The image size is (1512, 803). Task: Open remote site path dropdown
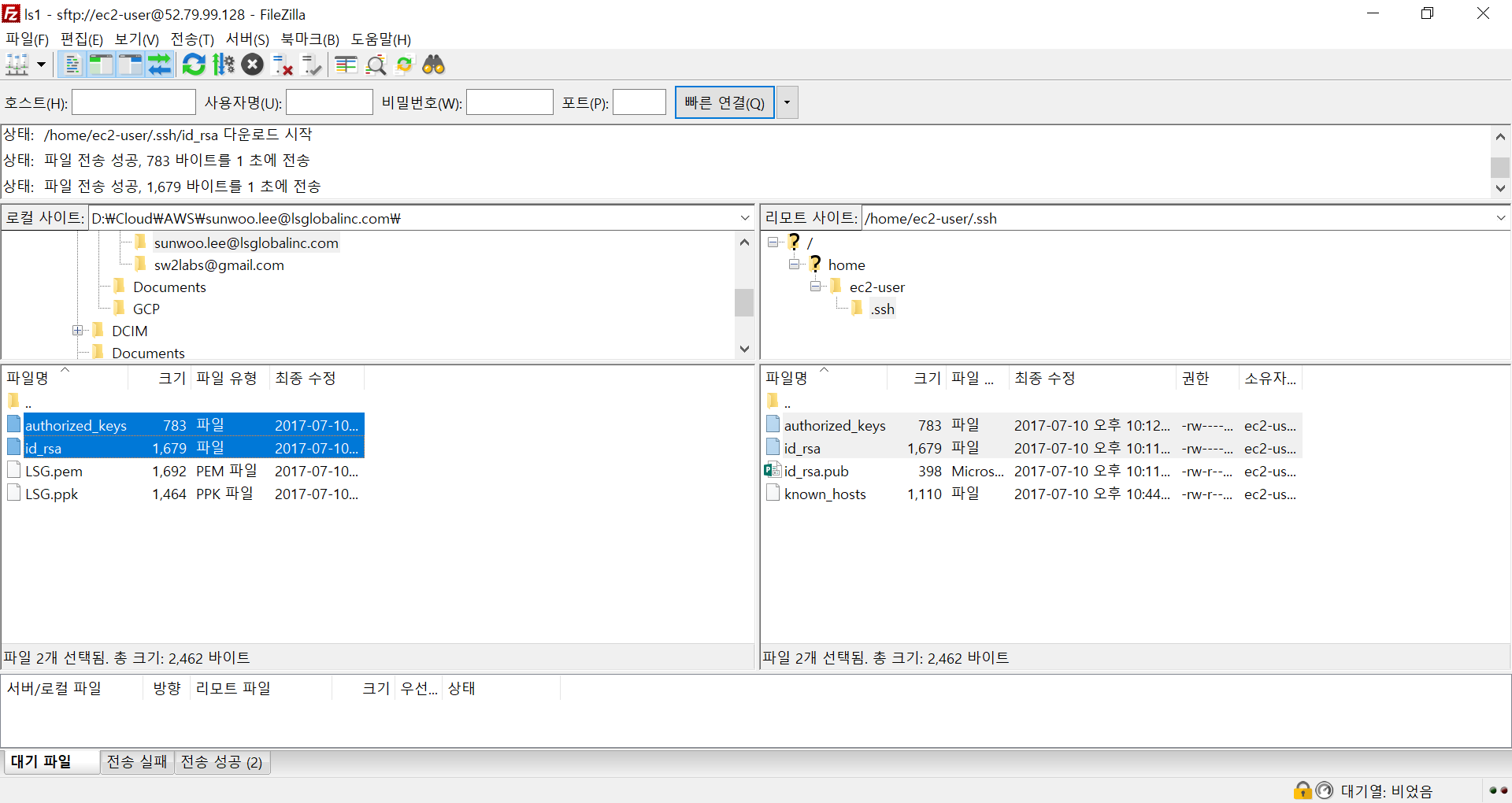pos(1501,218)
